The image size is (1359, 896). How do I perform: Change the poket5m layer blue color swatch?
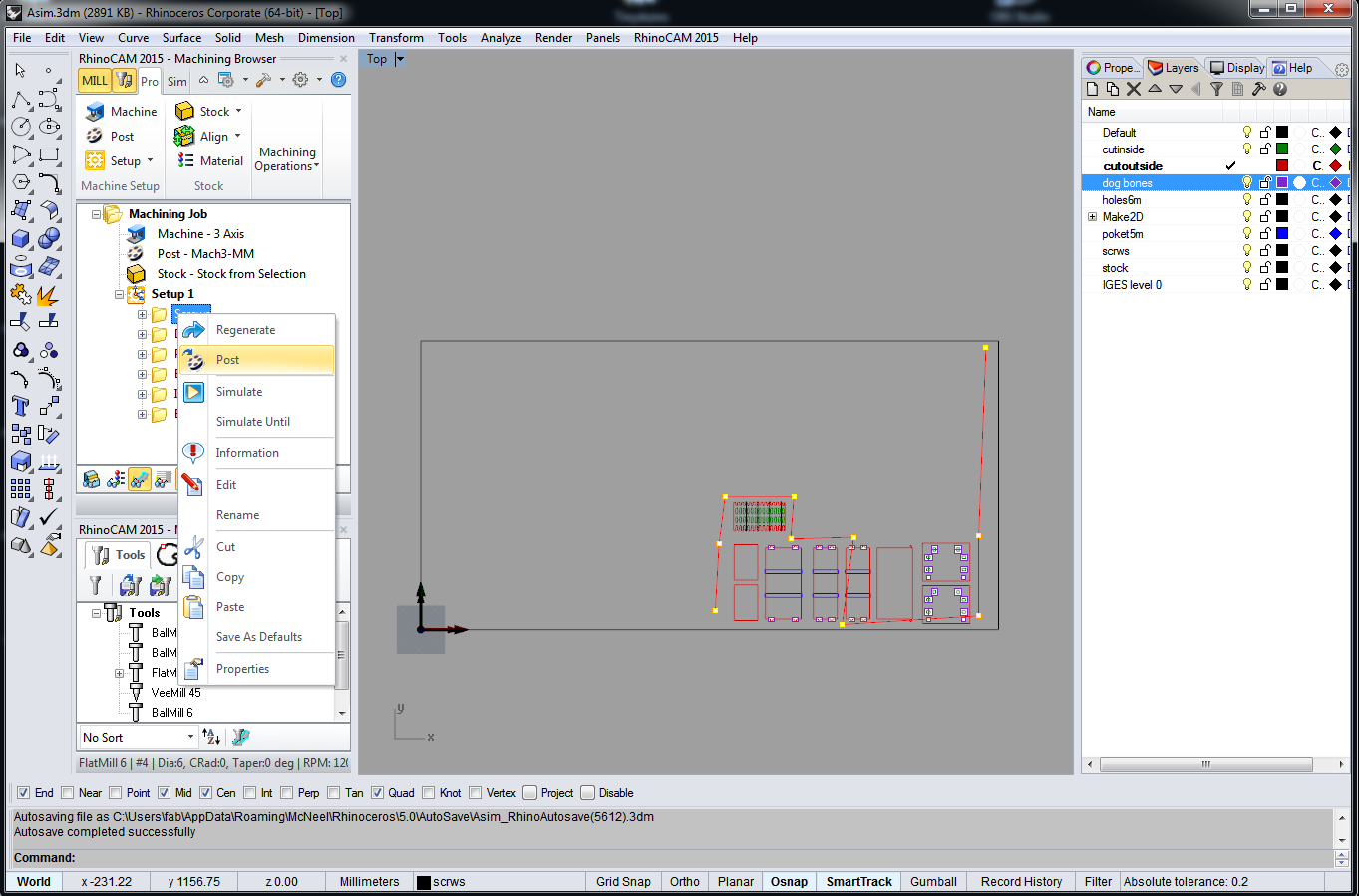pos(1282,234)
